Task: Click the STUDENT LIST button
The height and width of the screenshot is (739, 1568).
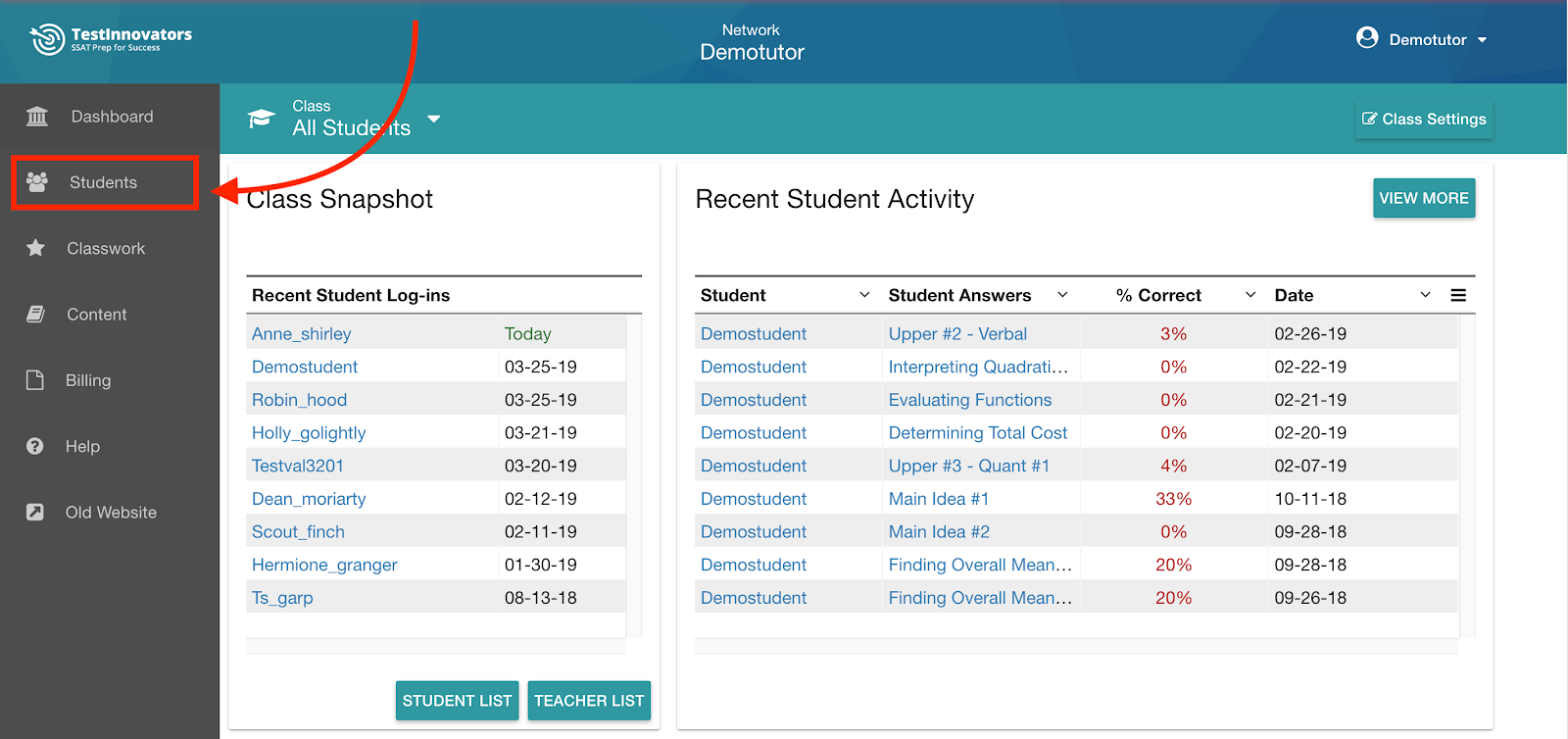Action: (x=457, y=701)
